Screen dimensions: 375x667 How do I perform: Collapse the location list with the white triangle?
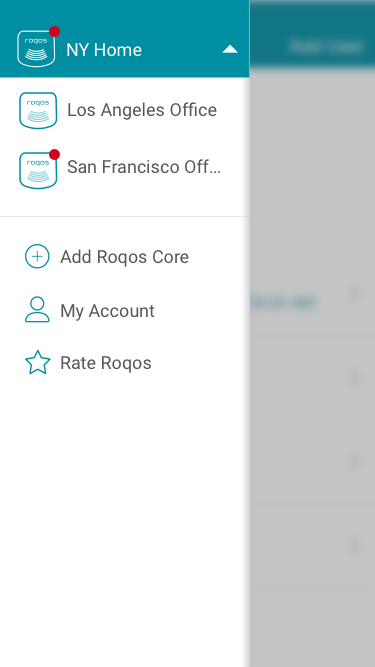(x=230, y=49)
